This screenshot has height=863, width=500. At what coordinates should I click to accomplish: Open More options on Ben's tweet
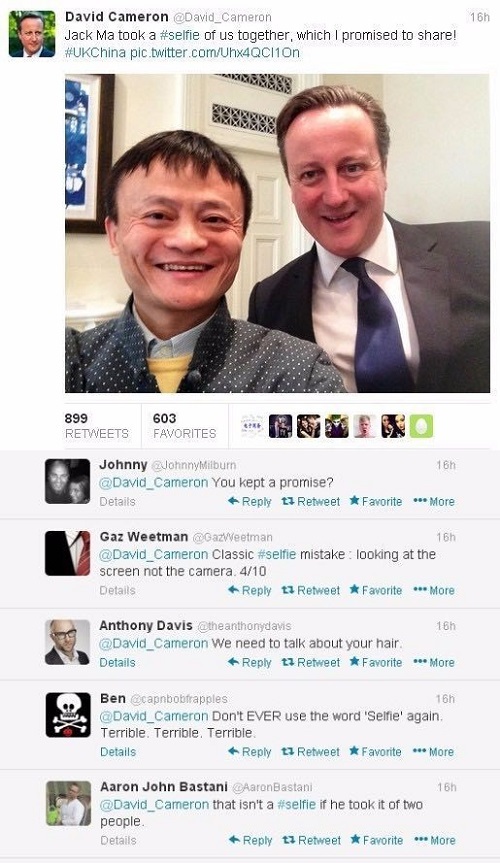coord(434,751)
